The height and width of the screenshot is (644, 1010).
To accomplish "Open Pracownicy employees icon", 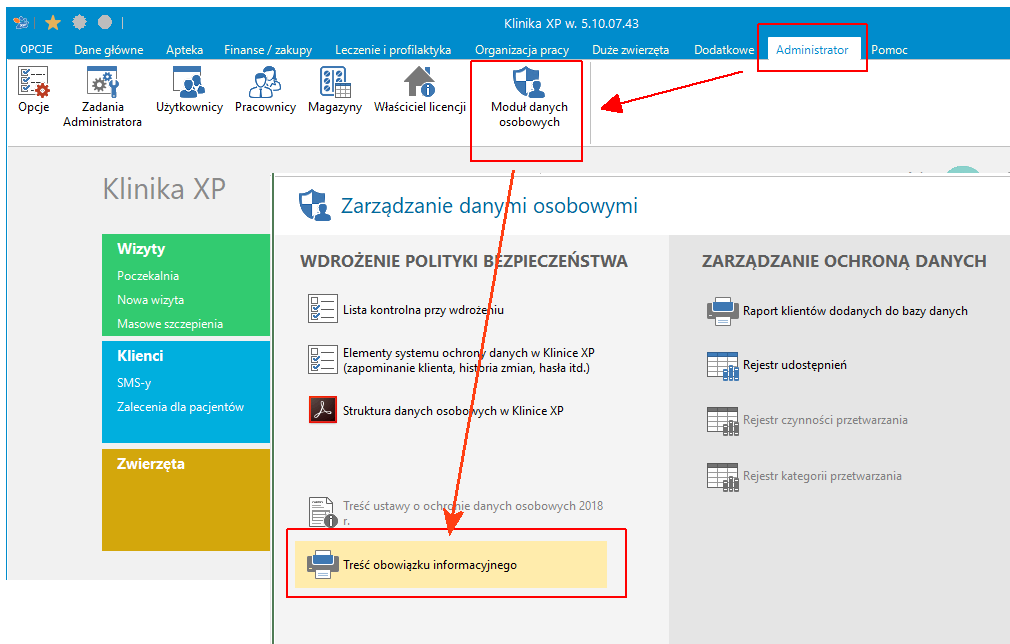I will pos(265,82).
